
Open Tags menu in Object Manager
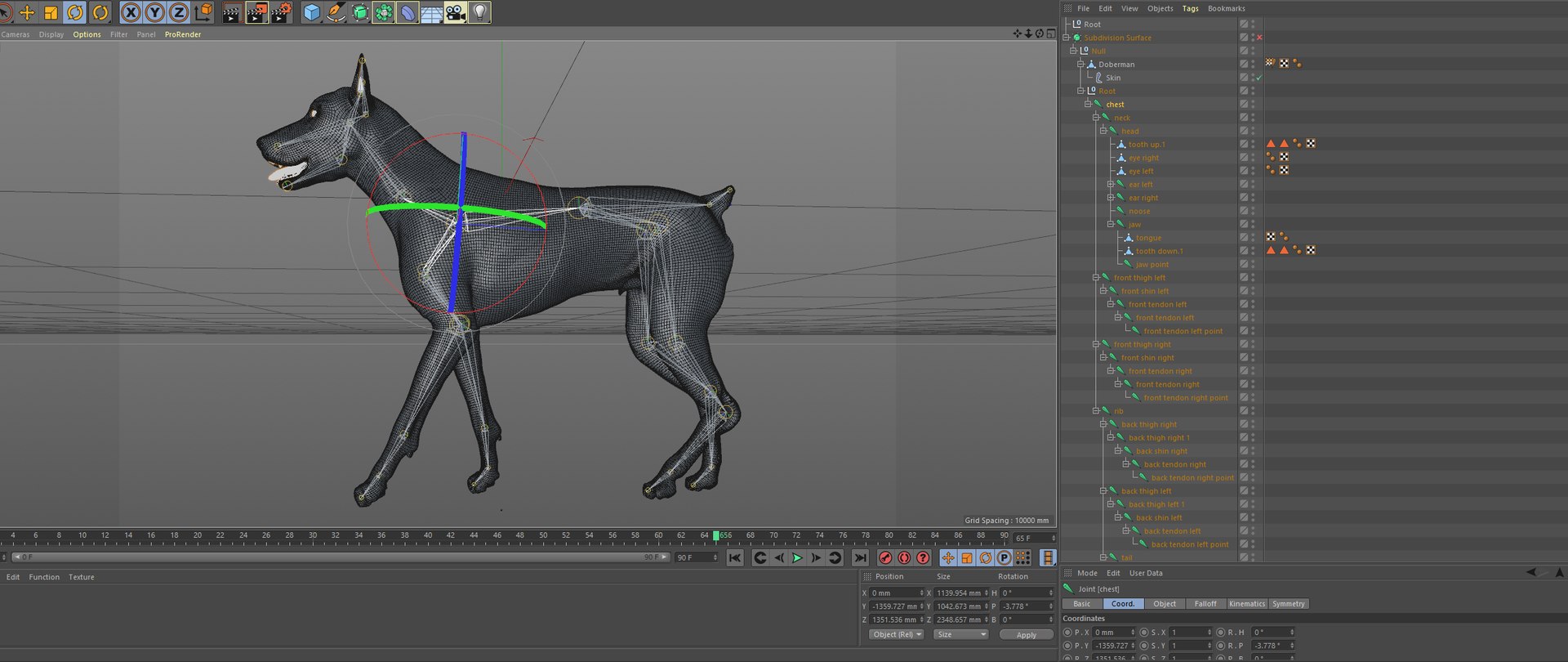point(1191,8)
